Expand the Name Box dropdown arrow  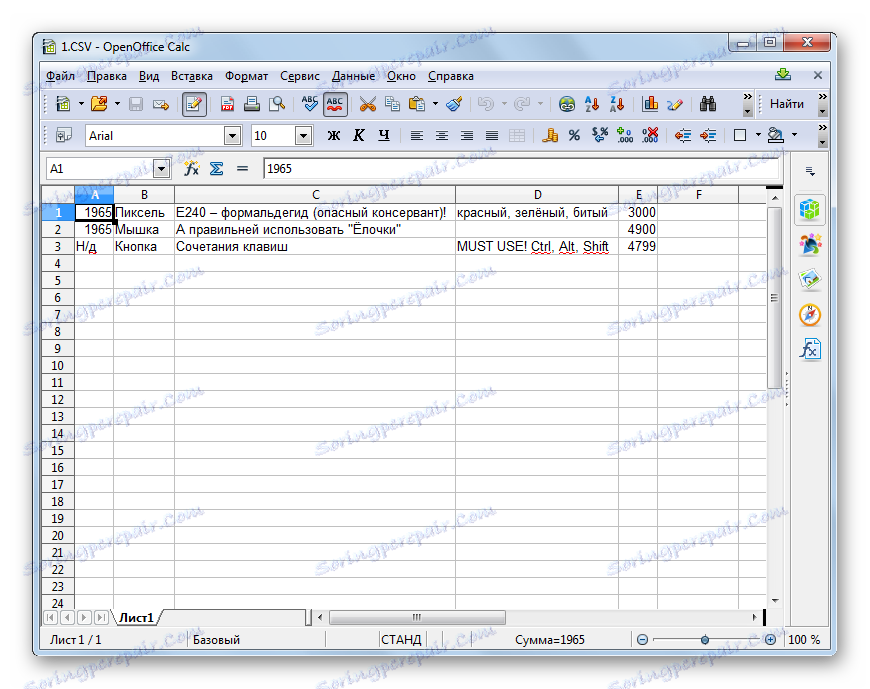coord(161,169)
